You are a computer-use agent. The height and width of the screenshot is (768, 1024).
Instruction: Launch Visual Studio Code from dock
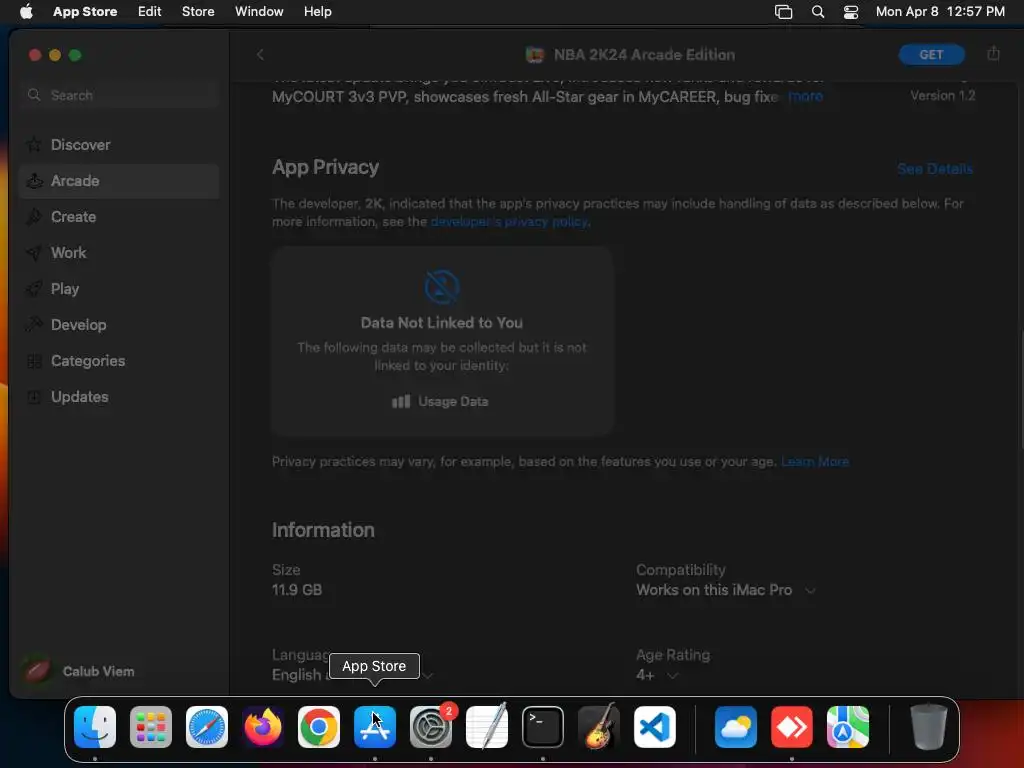click(655, 726)
